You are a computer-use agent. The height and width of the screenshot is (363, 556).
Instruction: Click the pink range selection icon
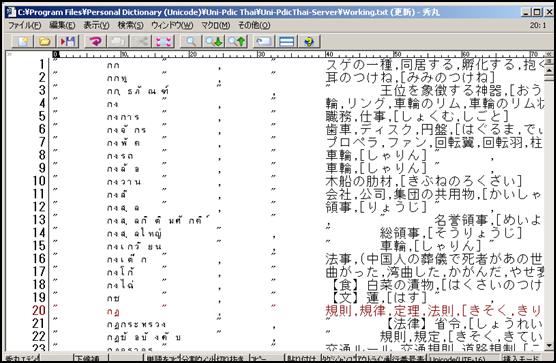(163, 41)
